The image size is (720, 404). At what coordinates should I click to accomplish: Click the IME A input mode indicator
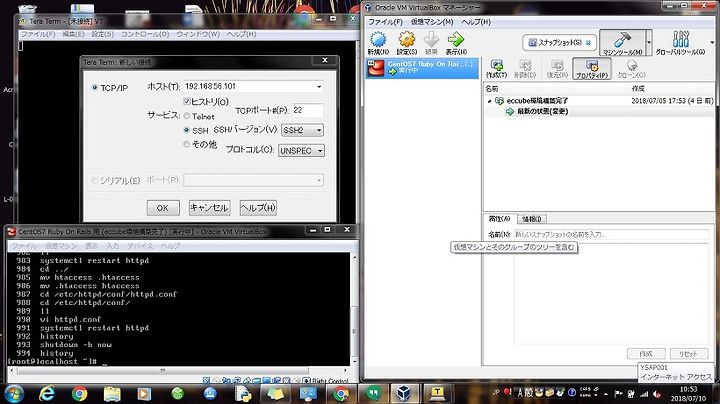pos(520,393)
